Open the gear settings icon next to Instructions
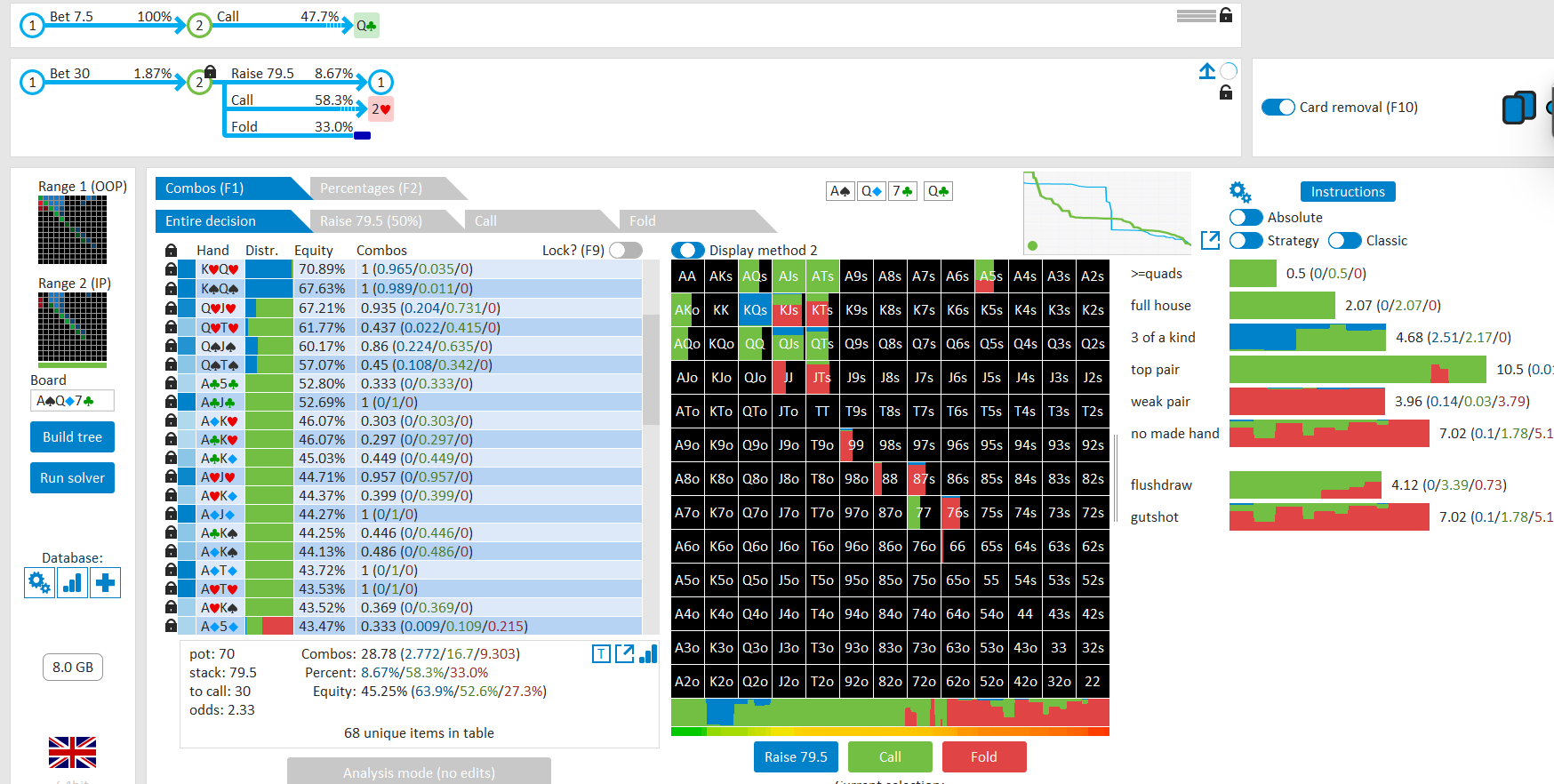The height and width of the screenshot is (784, 1554). pyautogui.click(x=1240, y=191)
